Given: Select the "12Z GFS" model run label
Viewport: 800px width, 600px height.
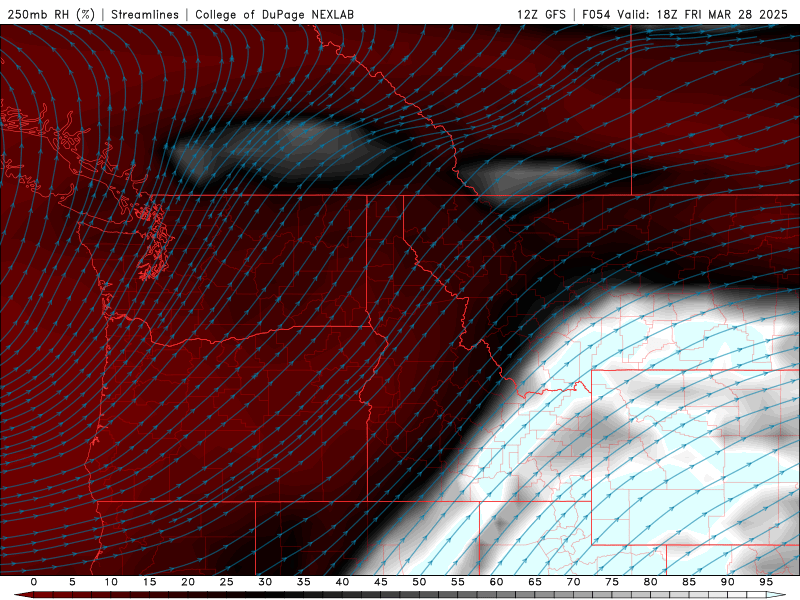Looking at the screenshot, I should click(x=541, y=14).
